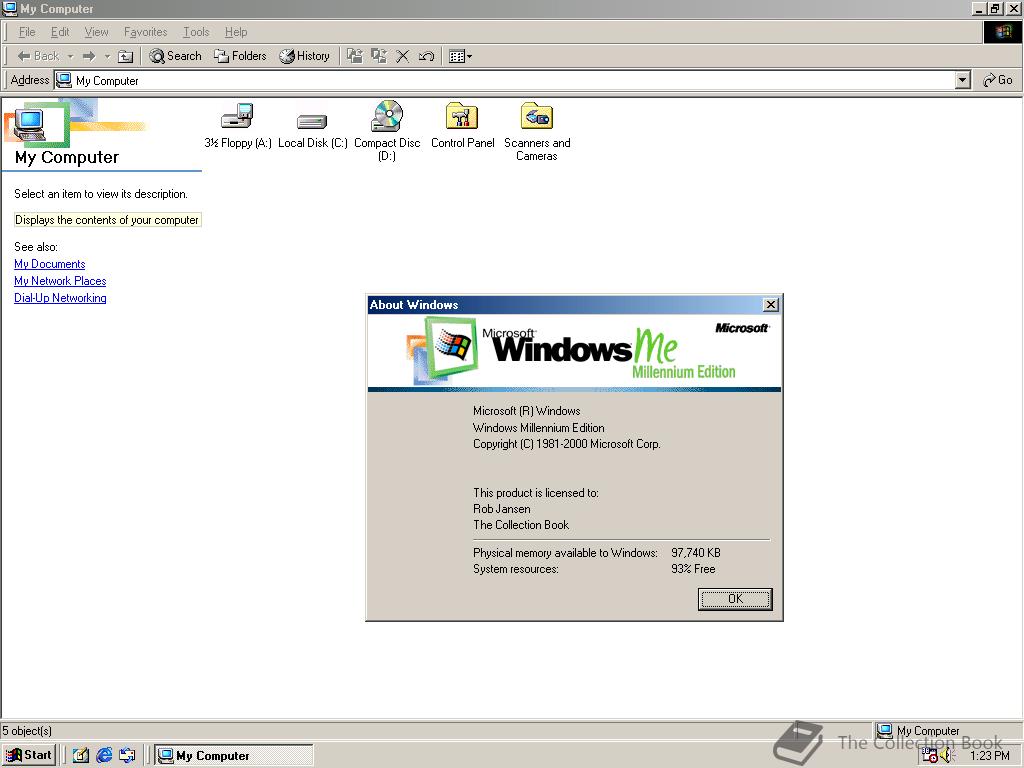Open the My Documents link
The image size is (1024, 768).
point(50,264)
